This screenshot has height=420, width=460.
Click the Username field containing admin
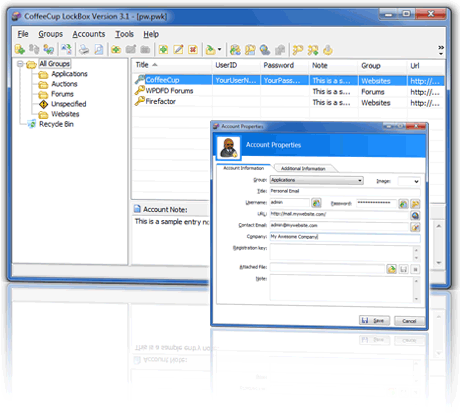[289, 202]
